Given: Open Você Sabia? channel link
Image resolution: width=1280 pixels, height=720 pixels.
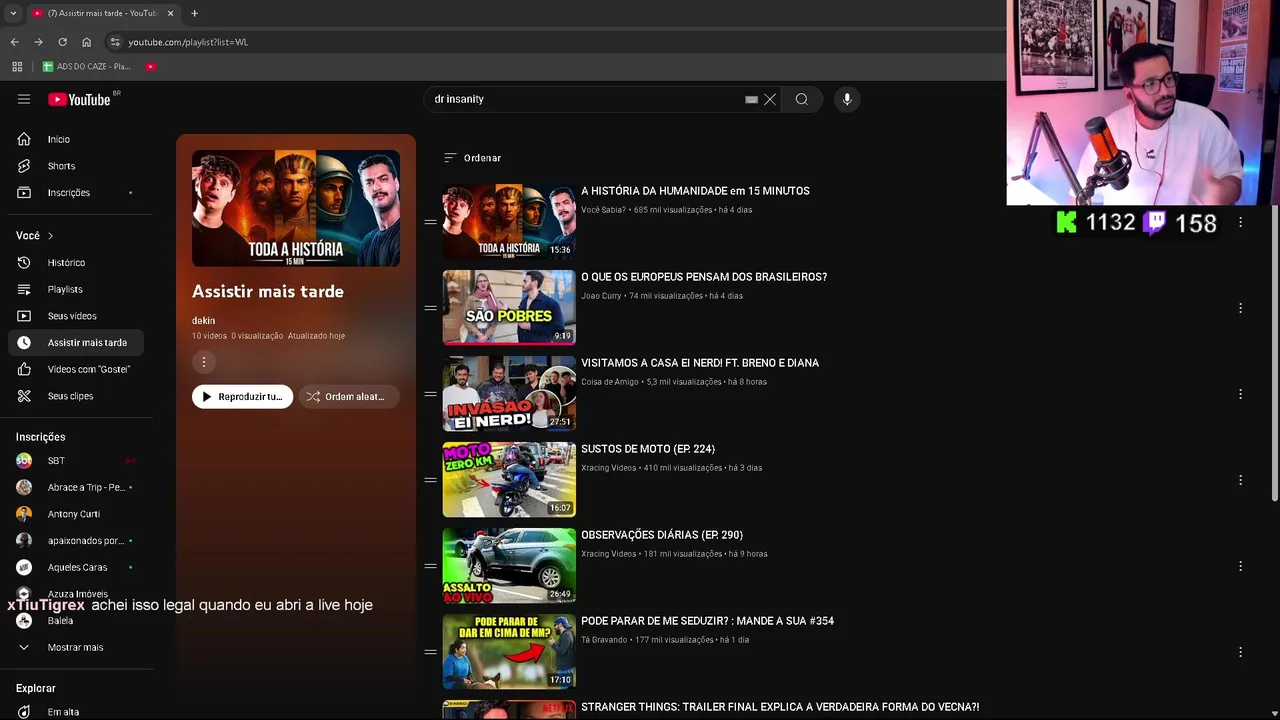Looking at the screenshot, I should (x=603, y=210).
